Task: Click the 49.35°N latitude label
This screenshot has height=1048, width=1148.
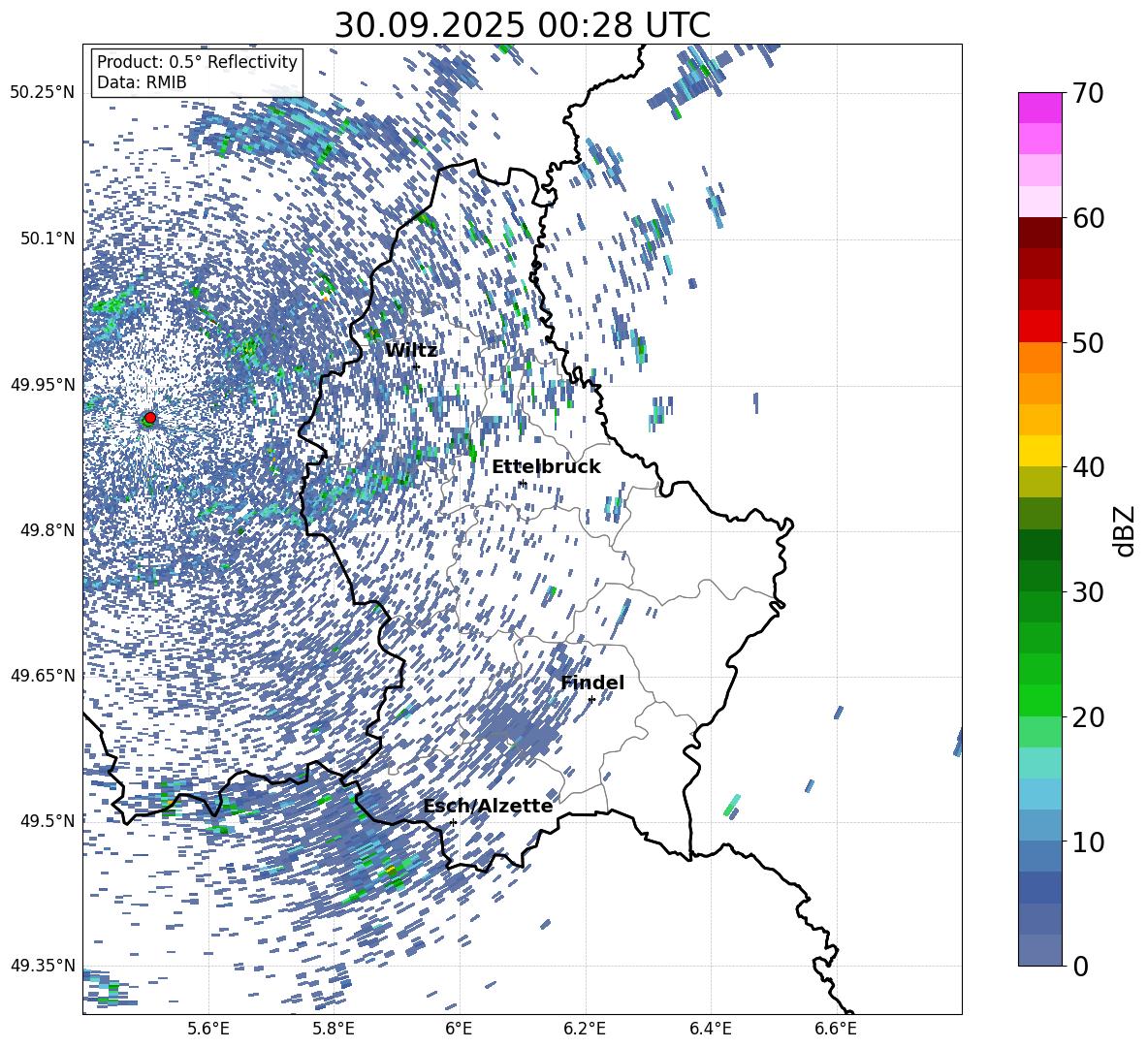Action: pos(43,966)
